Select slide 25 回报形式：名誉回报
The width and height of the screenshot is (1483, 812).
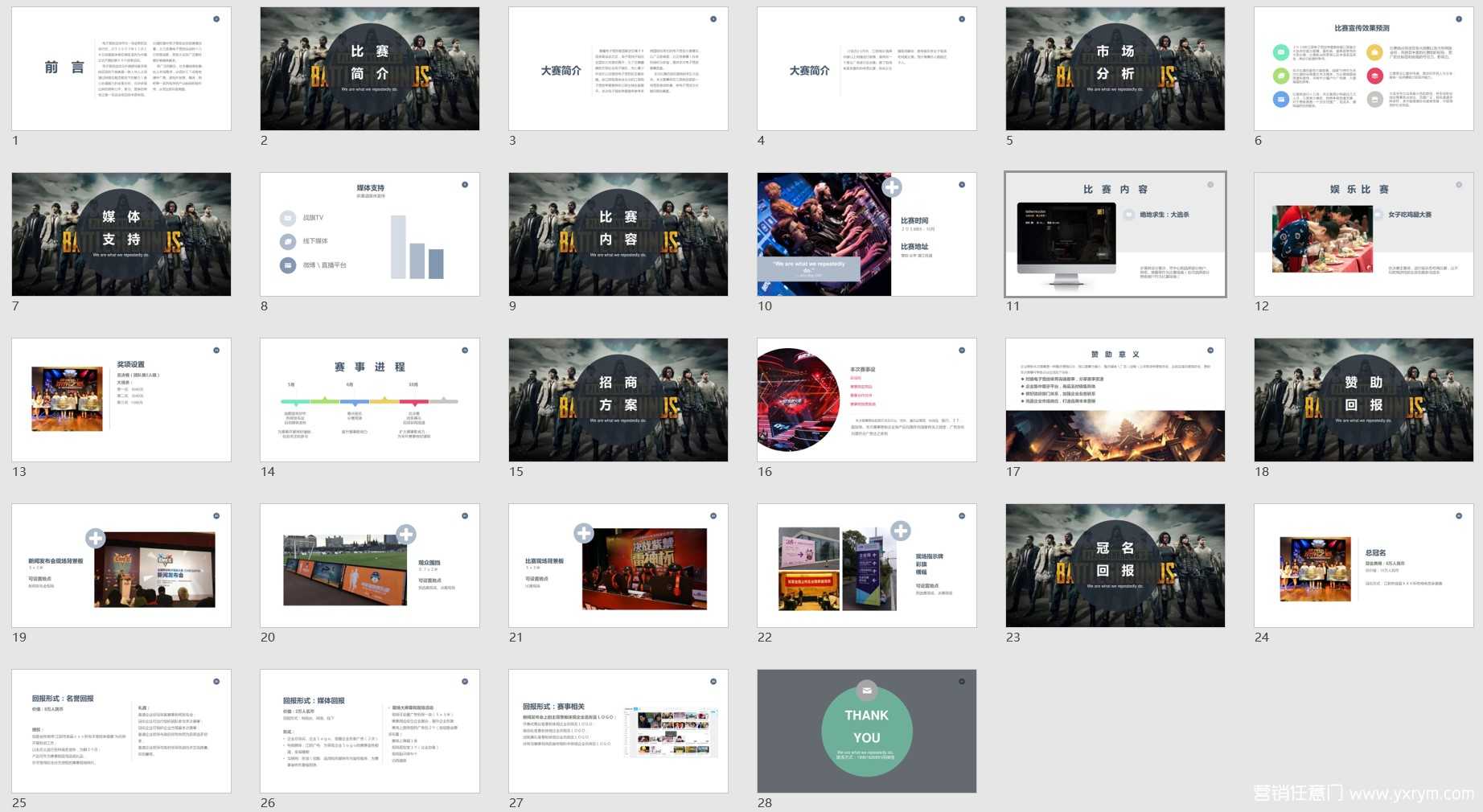click(121, 731)
